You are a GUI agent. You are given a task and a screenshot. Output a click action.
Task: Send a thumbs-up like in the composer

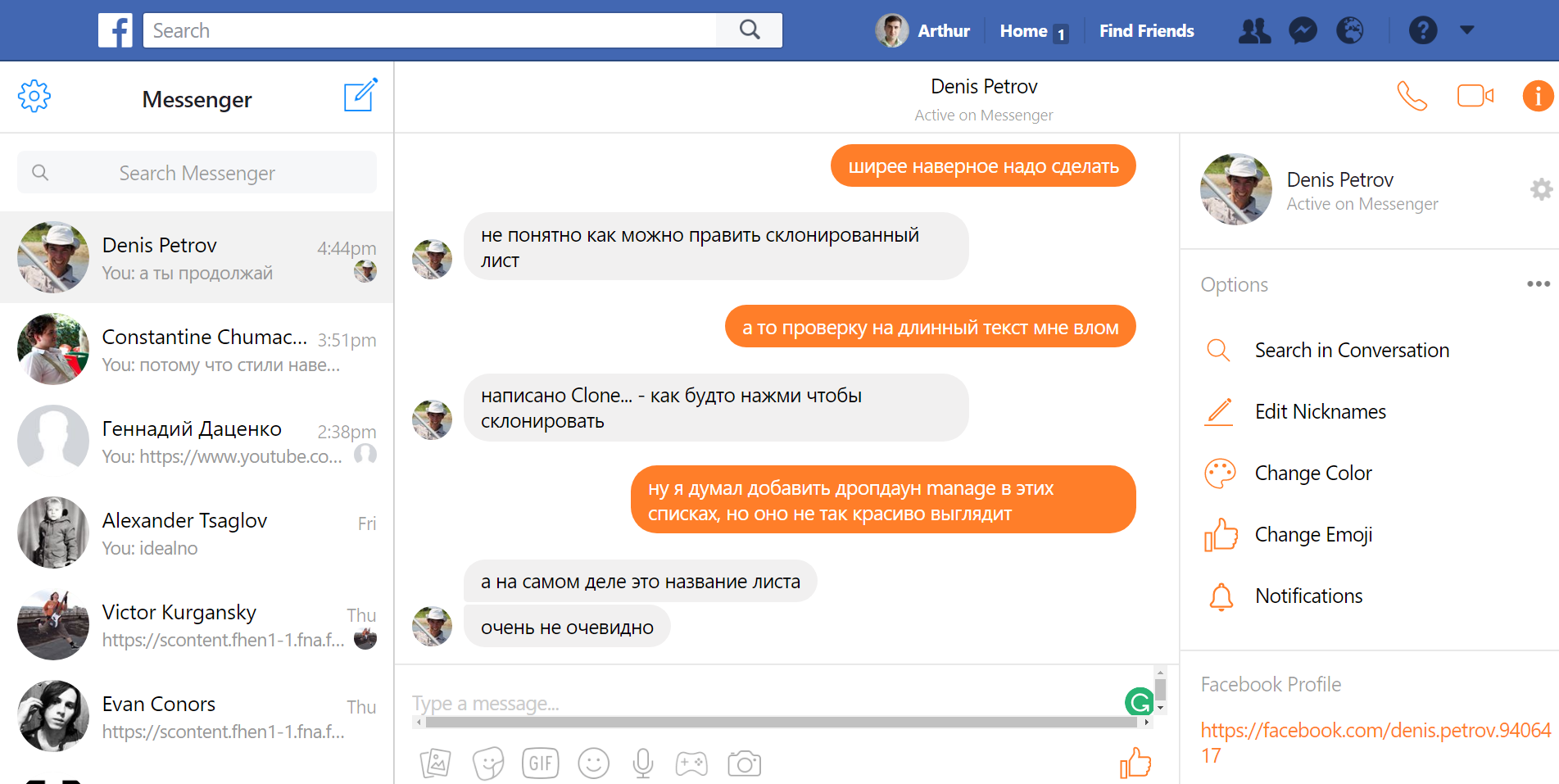[1135, 763]
